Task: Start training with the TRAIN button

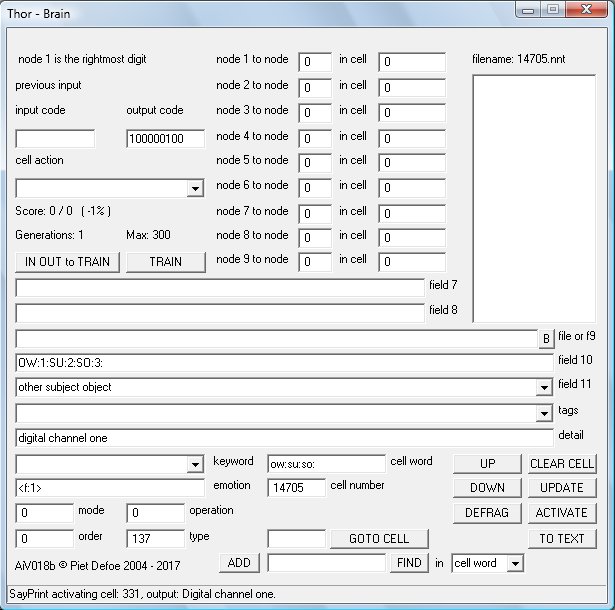Action: (x=166, y=262)
